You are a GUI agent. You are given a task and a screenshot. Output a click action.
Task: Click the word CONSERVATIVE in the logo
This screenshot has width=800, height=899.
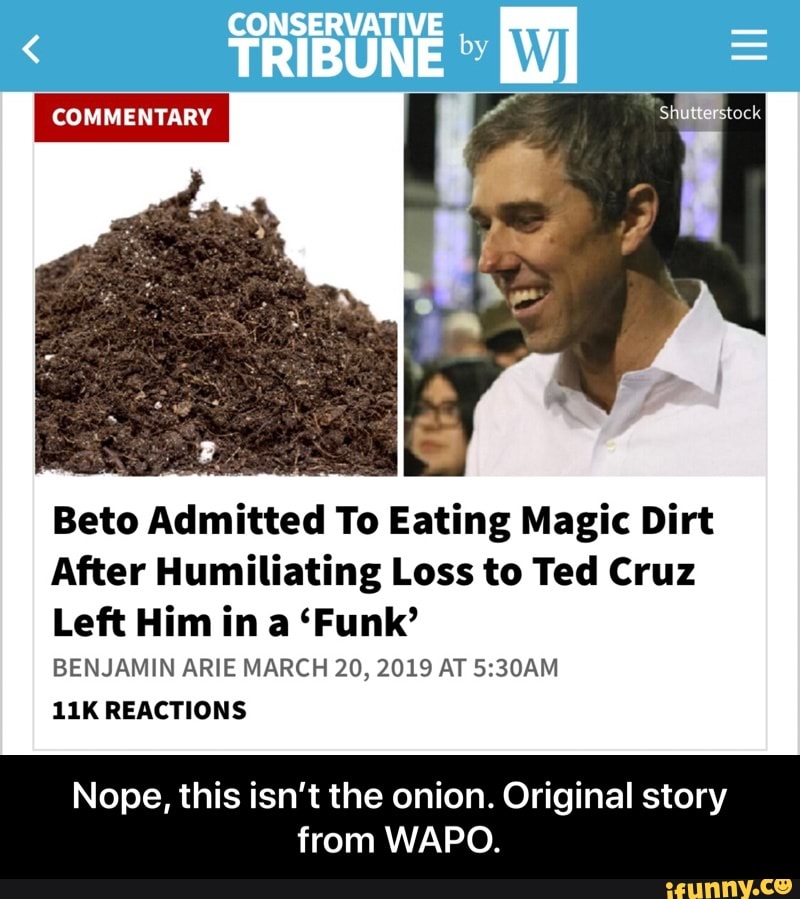click(334, 25)
